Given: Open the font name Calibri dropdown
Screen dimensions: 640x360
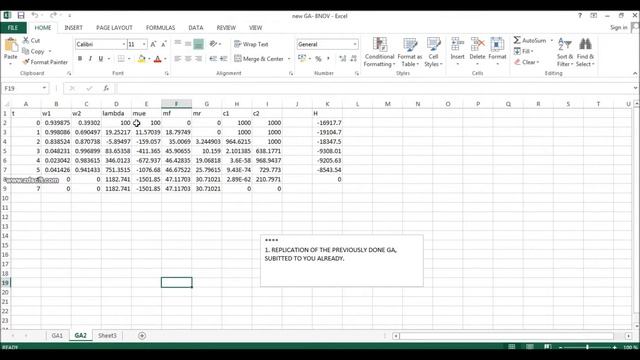Looking at the screenshot, I should point(124,44).
